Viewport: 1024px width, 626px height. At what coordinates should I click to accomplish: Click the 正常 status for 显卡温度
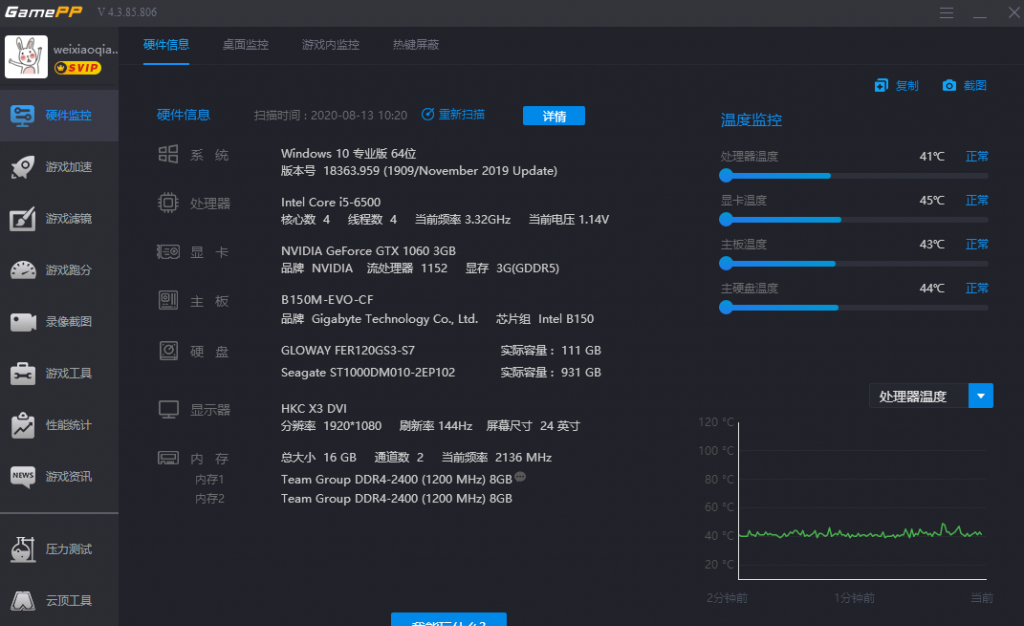coord(977,200)
